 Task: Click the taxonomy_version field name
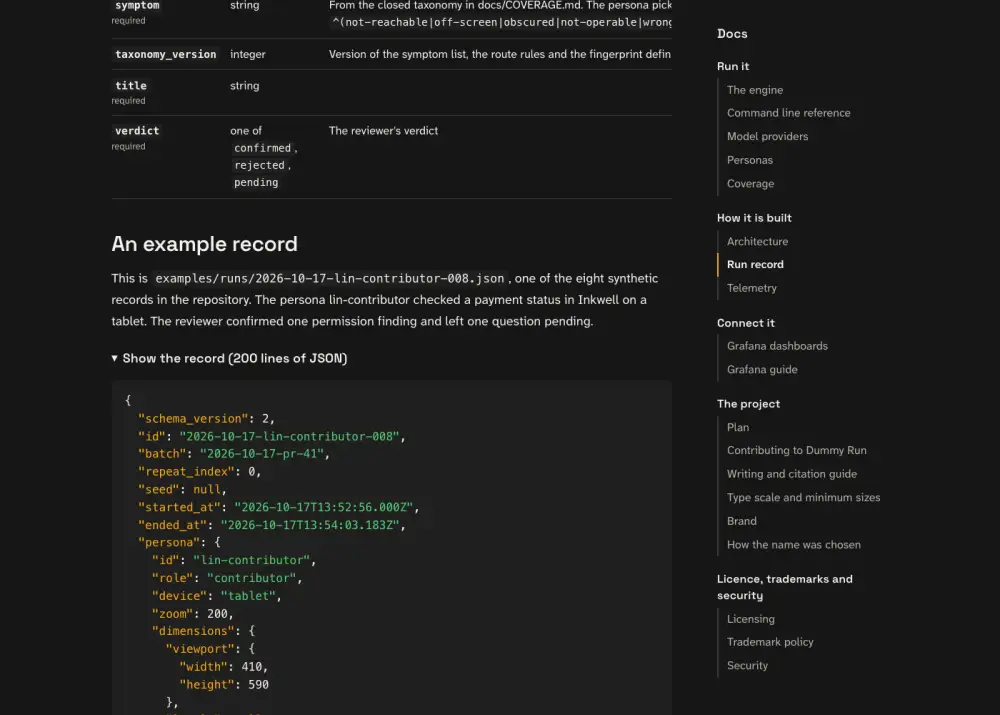coord(165,55)
